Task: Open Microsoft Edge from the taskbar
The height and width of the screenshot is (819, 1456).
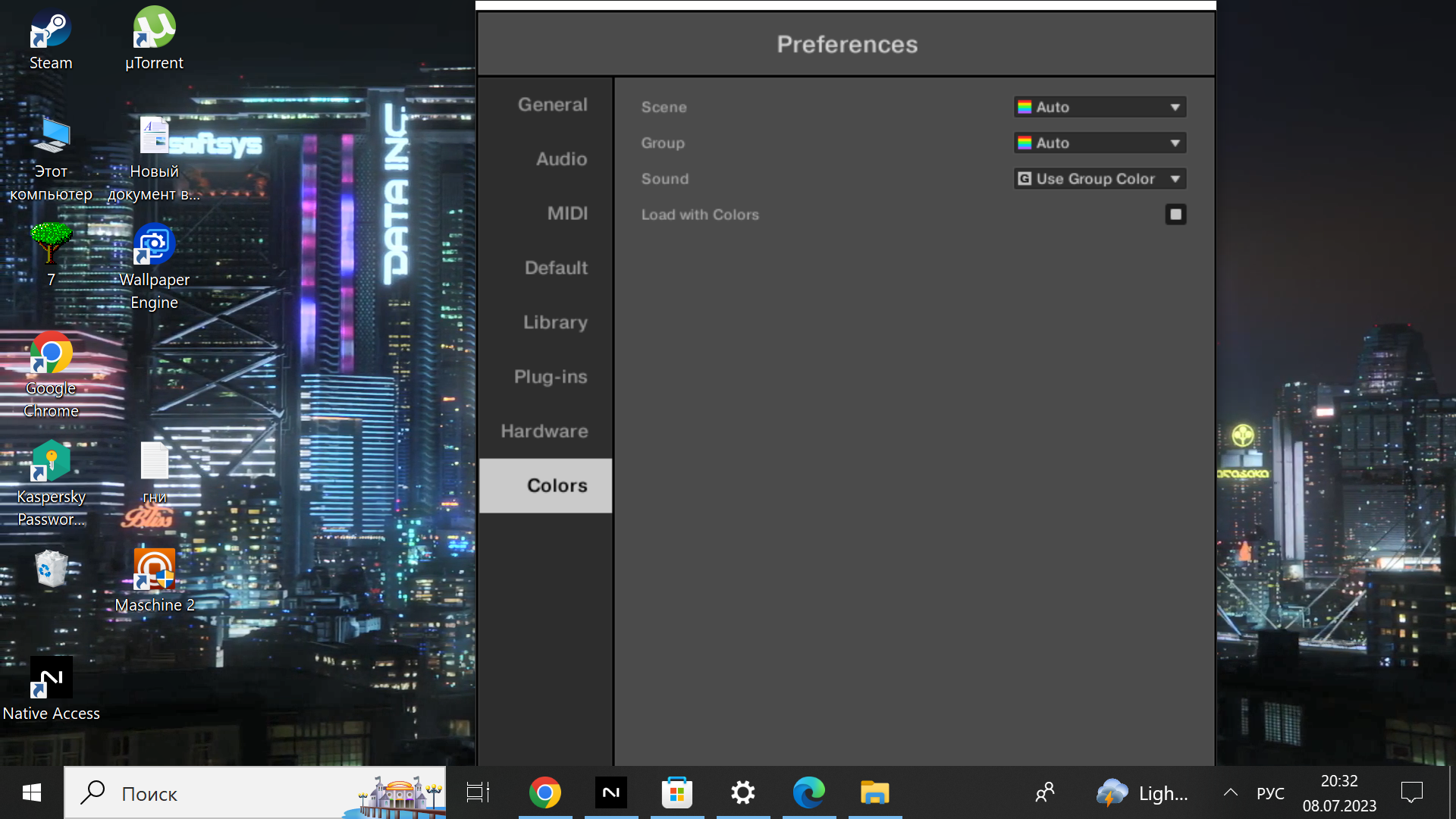Action: point(808,793)
